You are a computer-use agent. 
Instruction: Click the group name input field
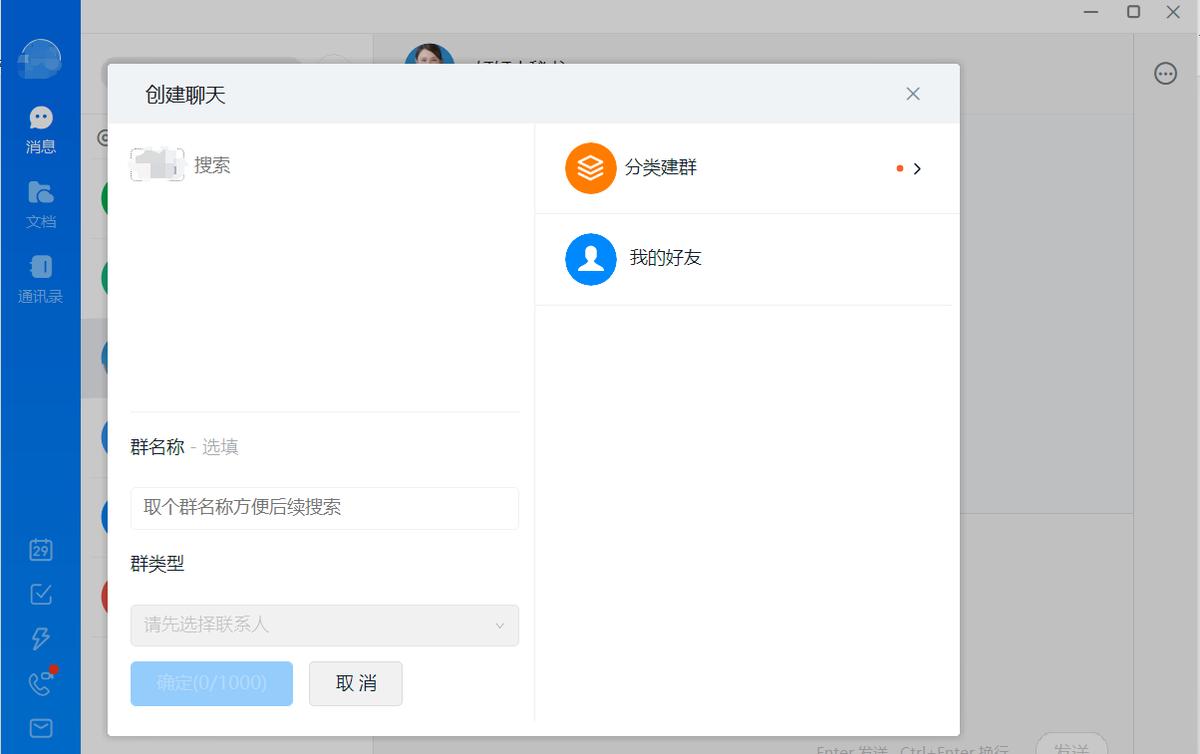click(324, 508)
